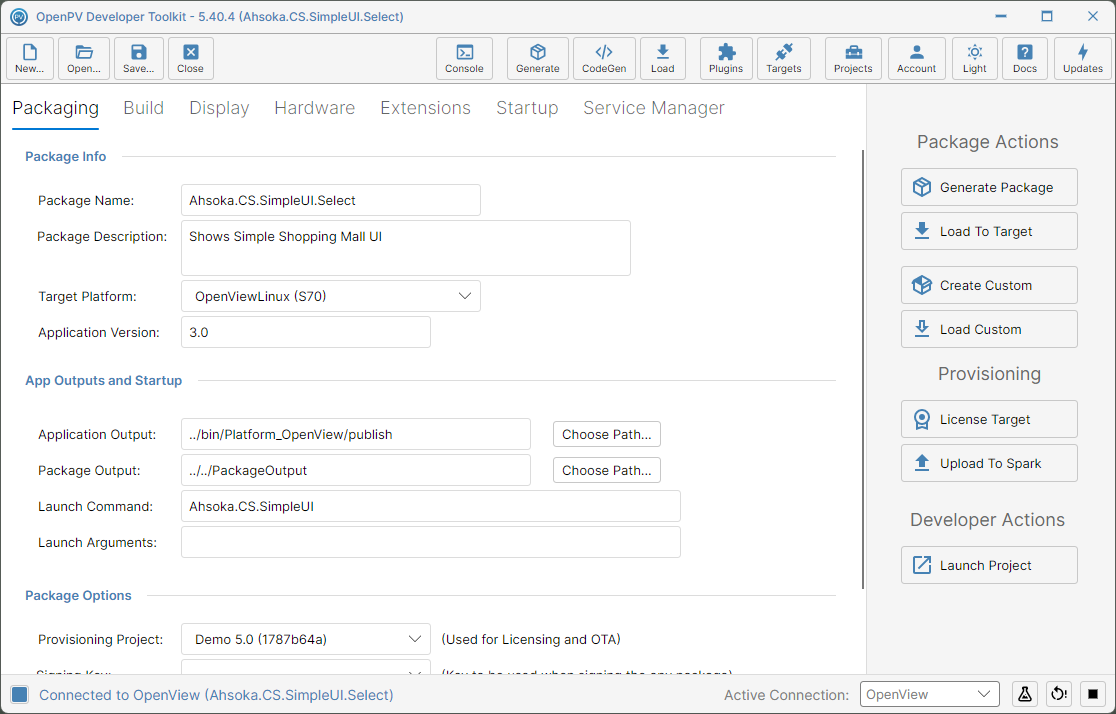Create a new project with New toolbar icon
1116x714 pixels.
(x=30, y=58)
